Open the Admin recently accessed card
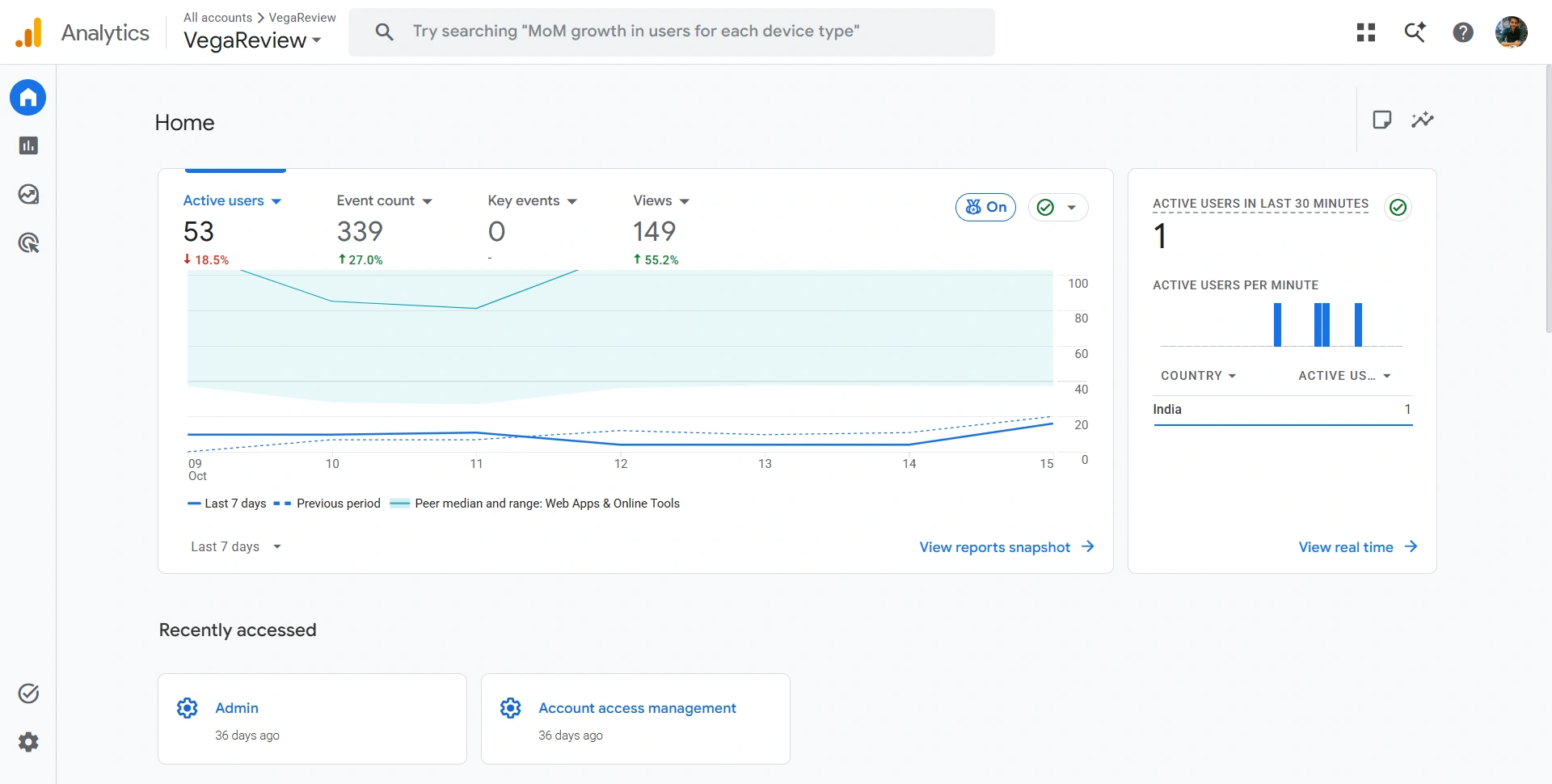 point(312,719)
